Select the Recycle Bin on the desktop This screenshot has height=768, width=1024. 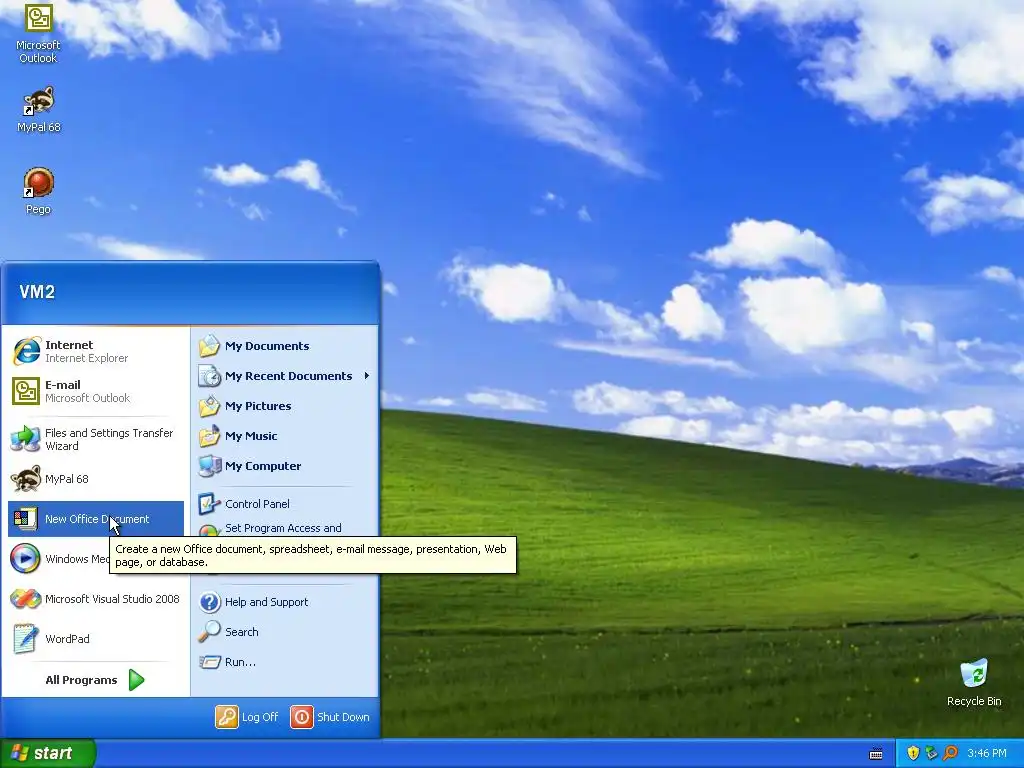click(974, 683)
